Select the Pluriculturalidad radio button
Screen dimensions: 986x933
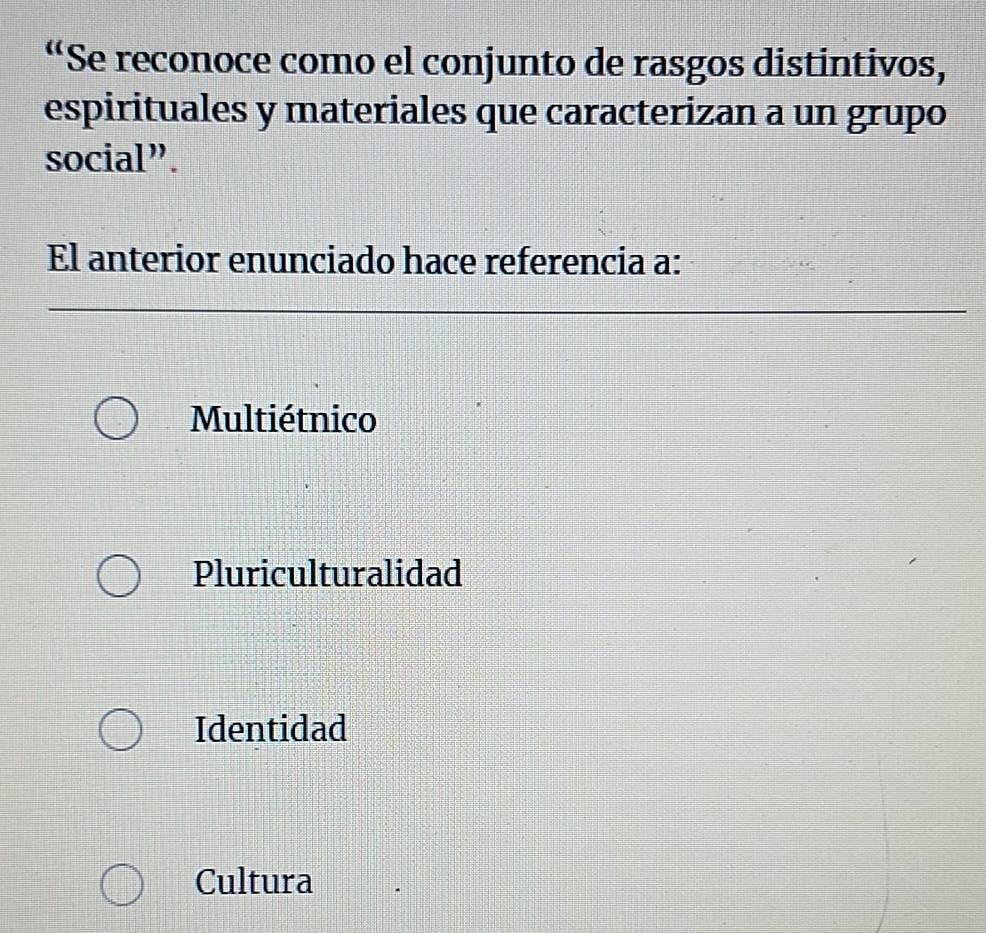tap(119, 577)
